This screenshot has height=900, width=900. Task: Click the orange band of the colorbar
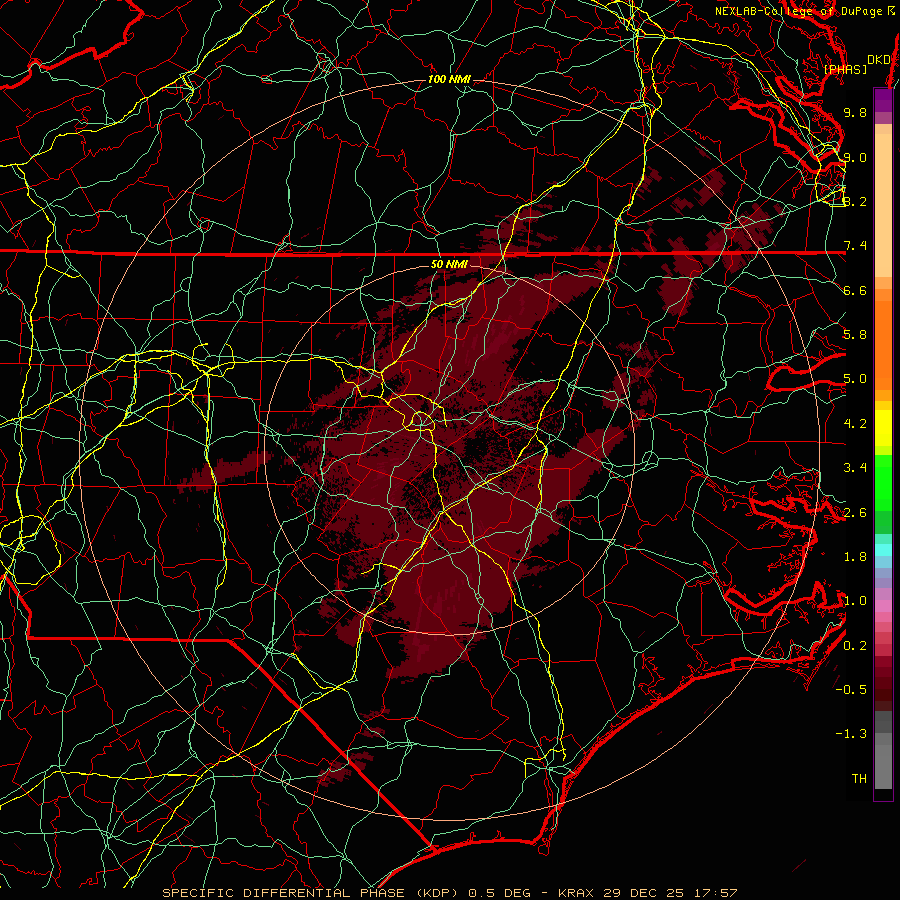(x=883, y=344)
